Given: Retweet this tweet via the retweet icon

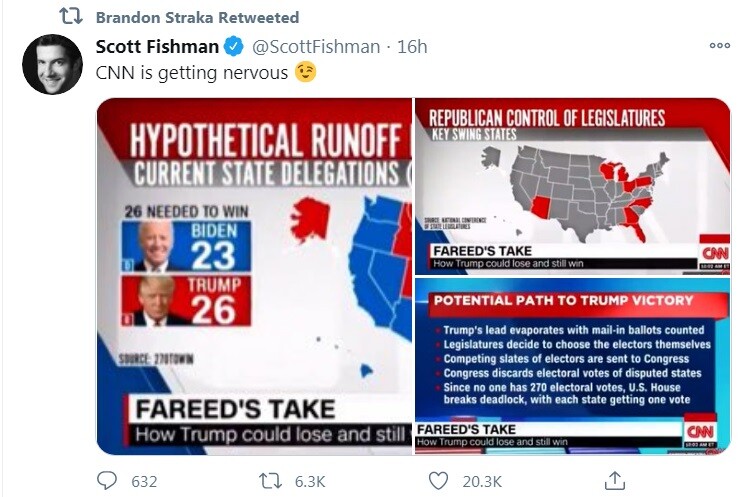Looking at the screenshot, I should [271, 481].
